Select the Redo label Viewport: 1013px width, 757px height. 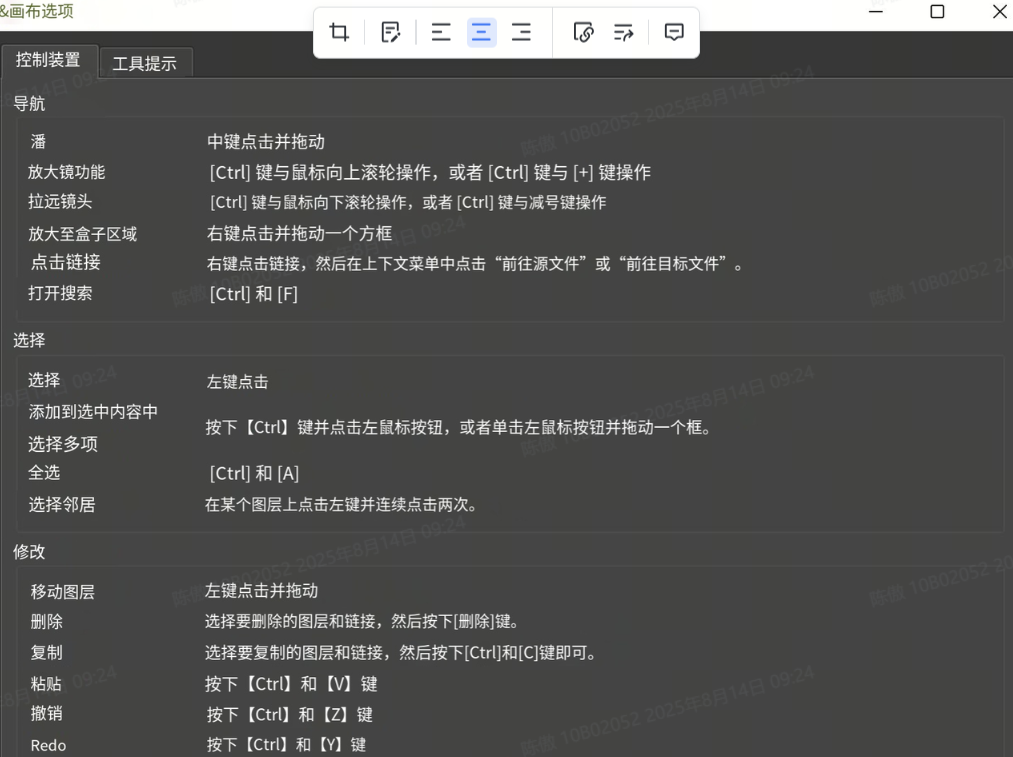(48, 745)
